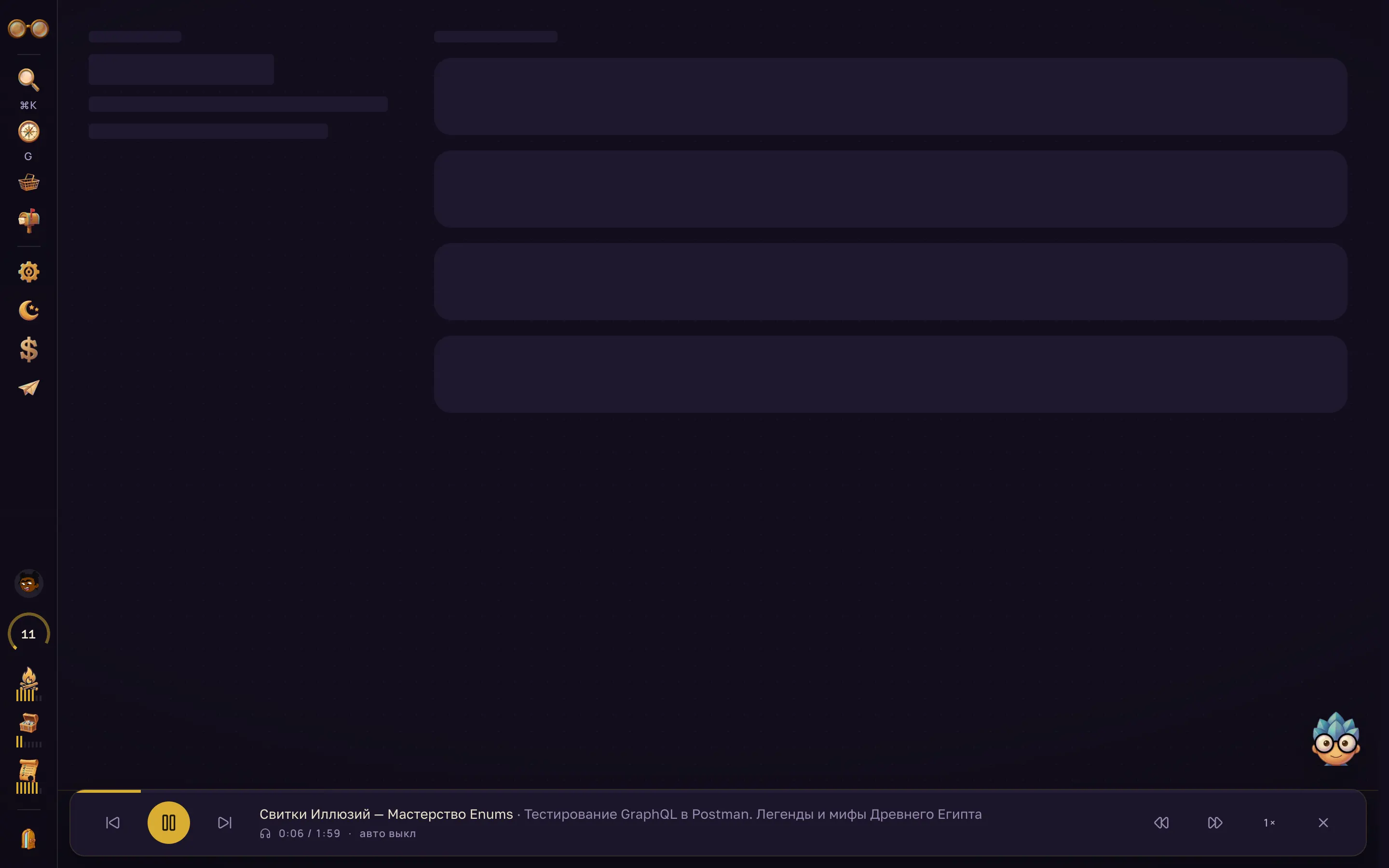Toggle dark mode with moon icon
The height and width of the screenshot is (868, 1389).
pyautogui.click(x=28, y=311)
